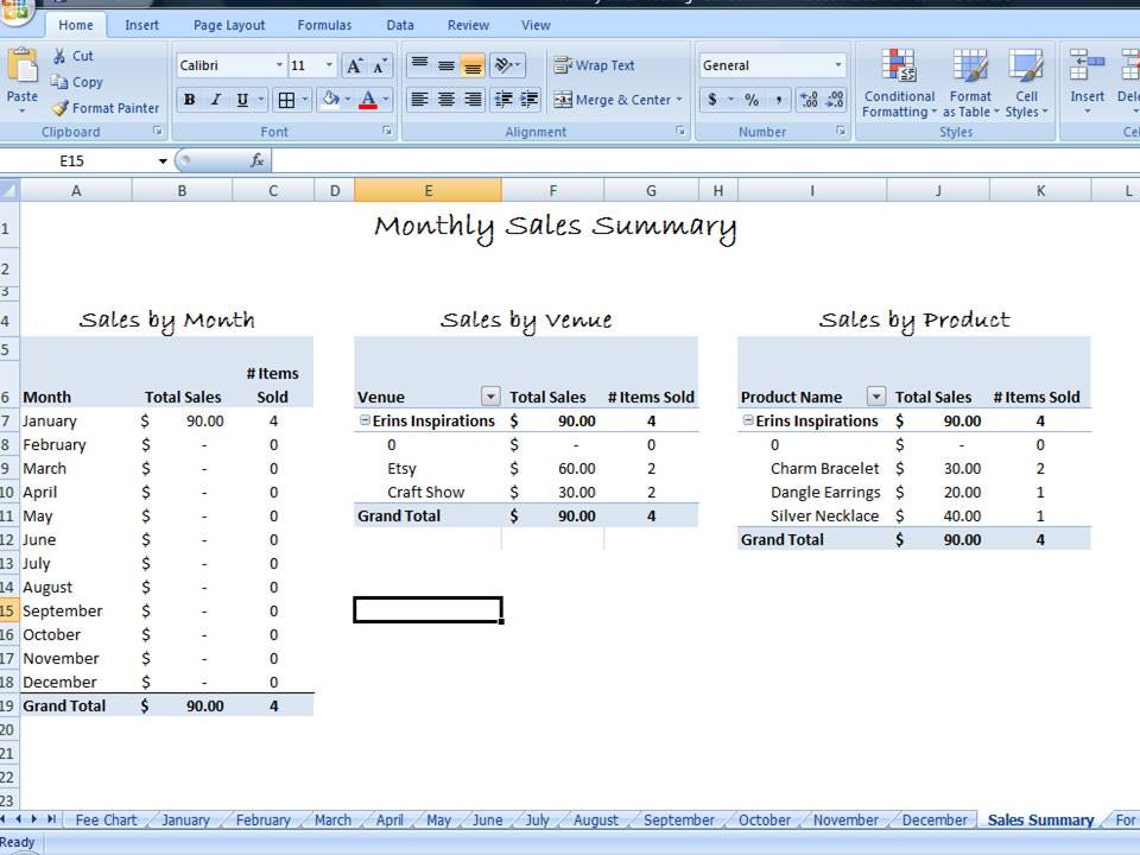The height and width of the screenshot is (855, 1140).
Task: Open the Number Format dropdown showing General
Action: (x=772, y=65)
